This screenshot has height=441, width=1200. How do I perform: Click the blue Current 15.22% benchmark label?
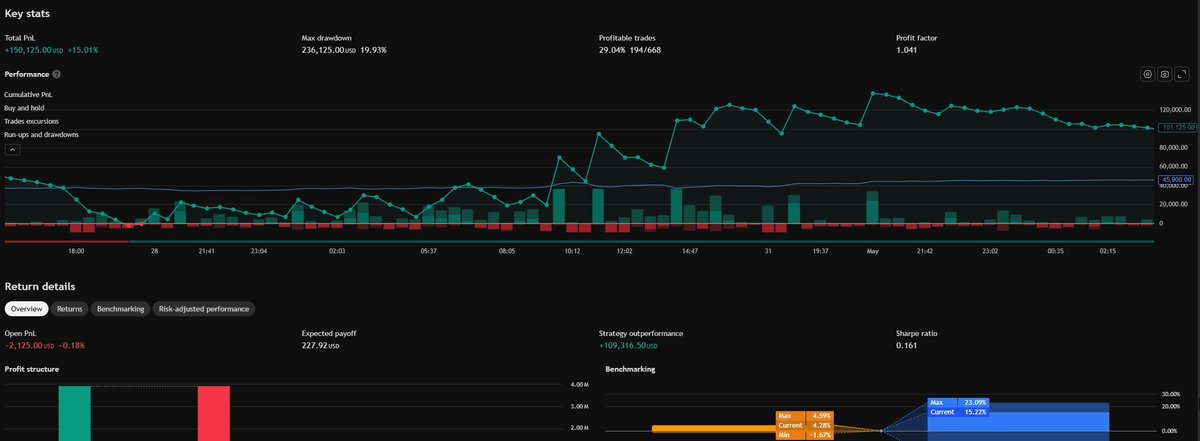coord(957,411)
